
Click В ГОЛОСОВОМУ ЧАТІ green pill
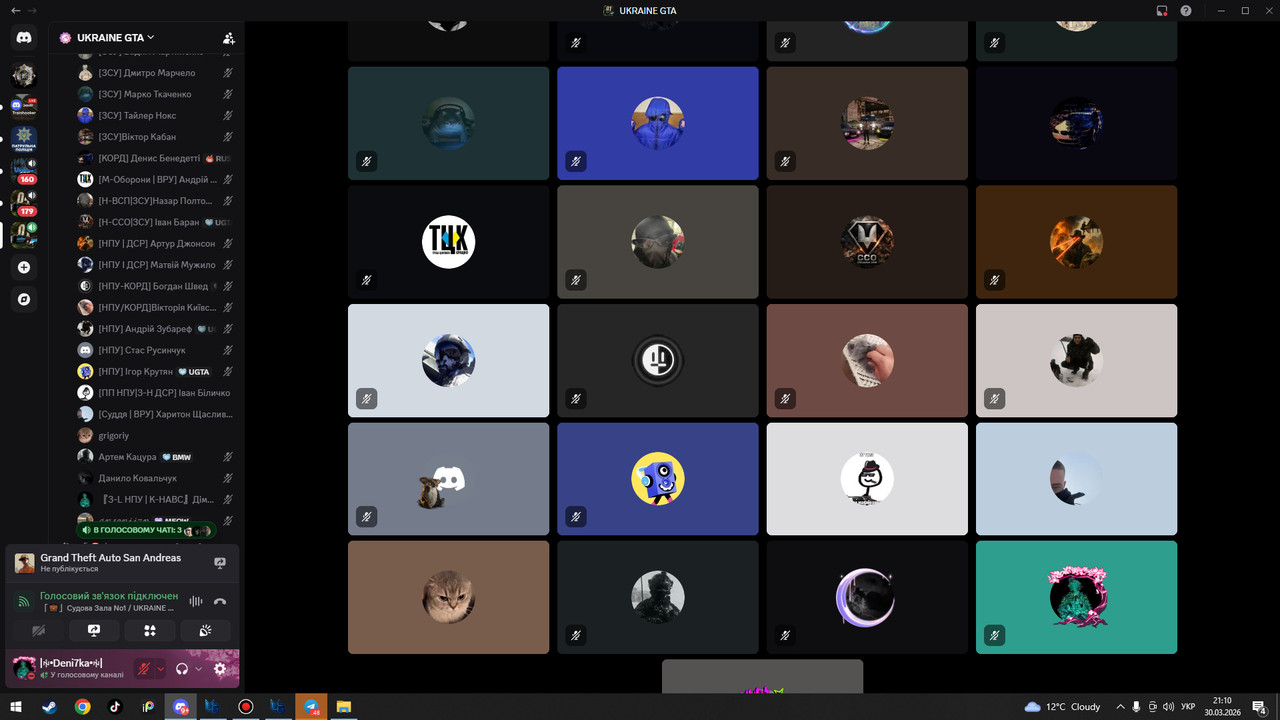tap(145, 530)
